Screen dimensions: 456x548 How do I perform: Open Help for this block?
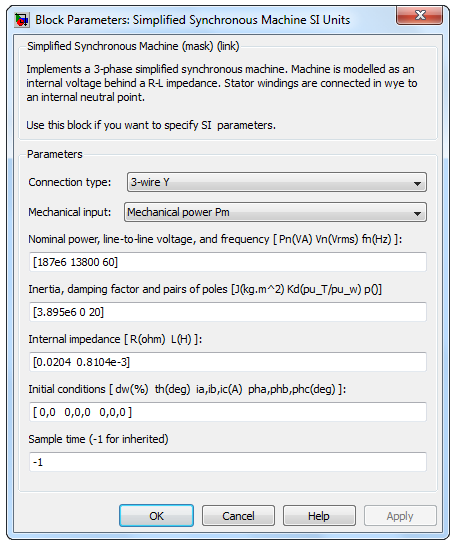click(x=319, y=515)
